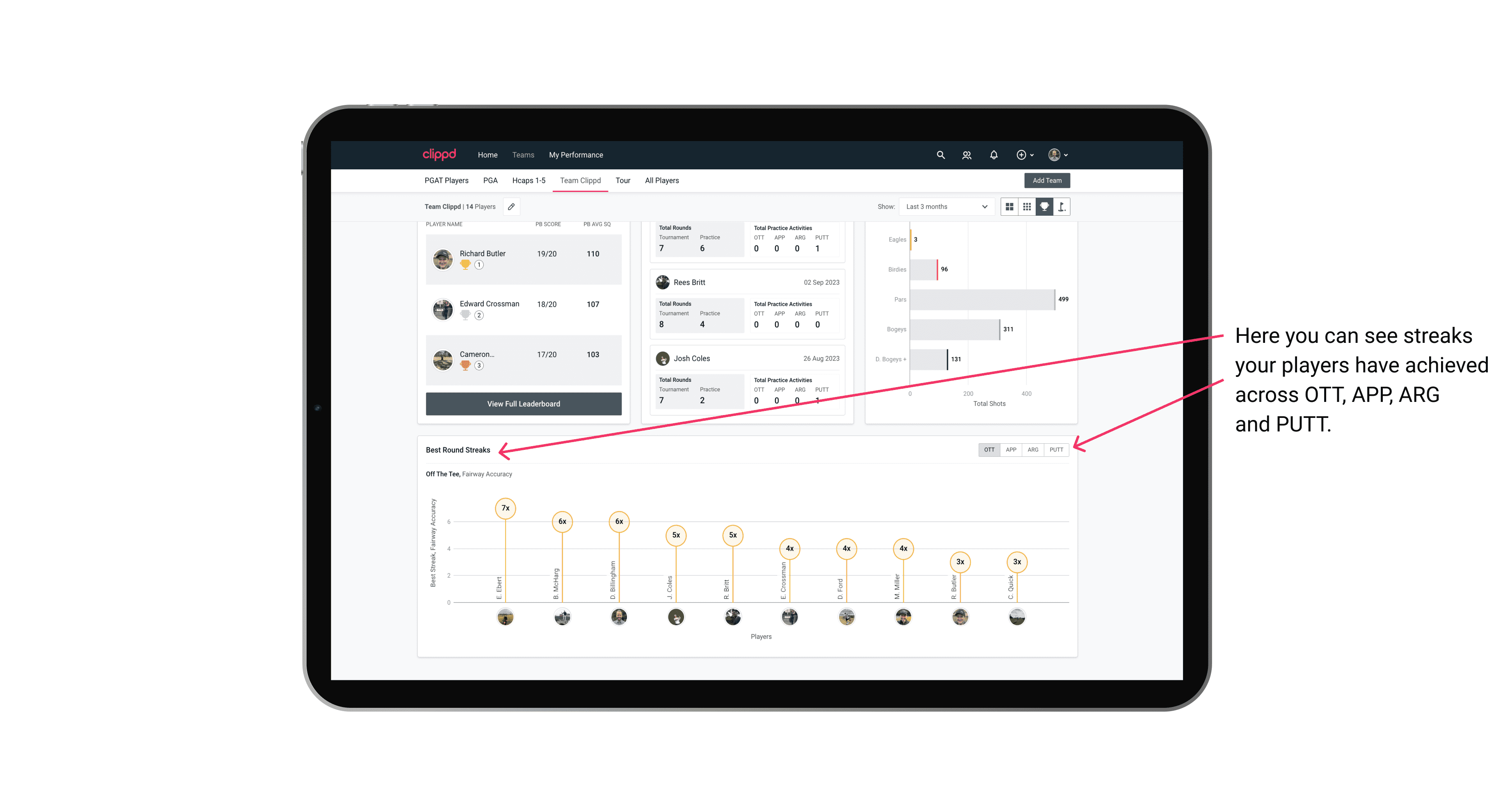Click the notifications bell dropdown
Image resolution: width=1510 pixels, height=812 pixels.
(992, 155)
